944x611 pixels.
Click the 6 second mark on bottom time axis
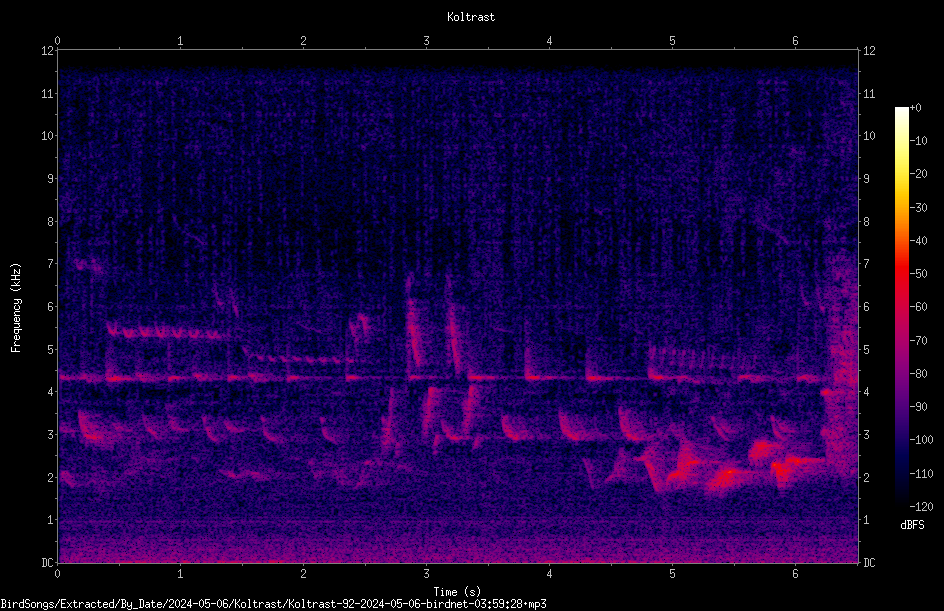pos(795,574)
